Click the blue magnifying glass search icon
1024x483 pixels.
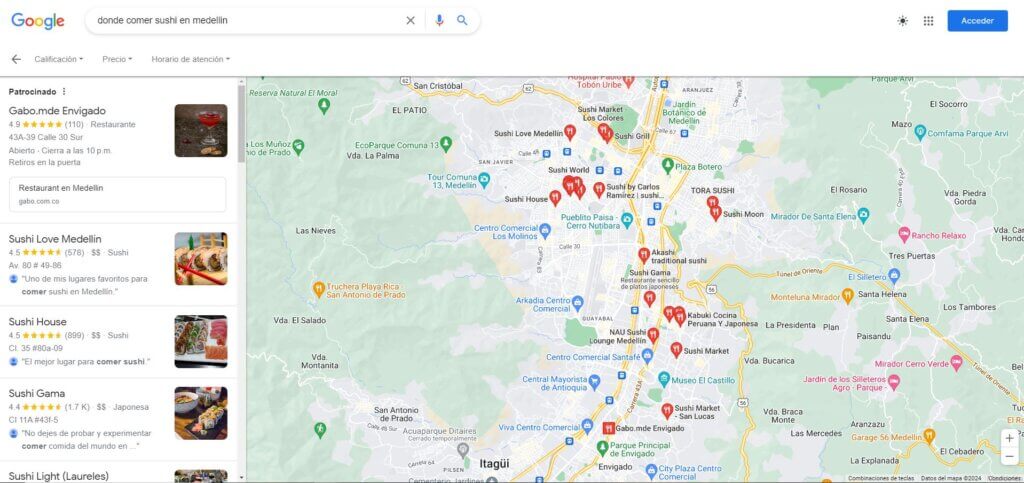(462, 20)
